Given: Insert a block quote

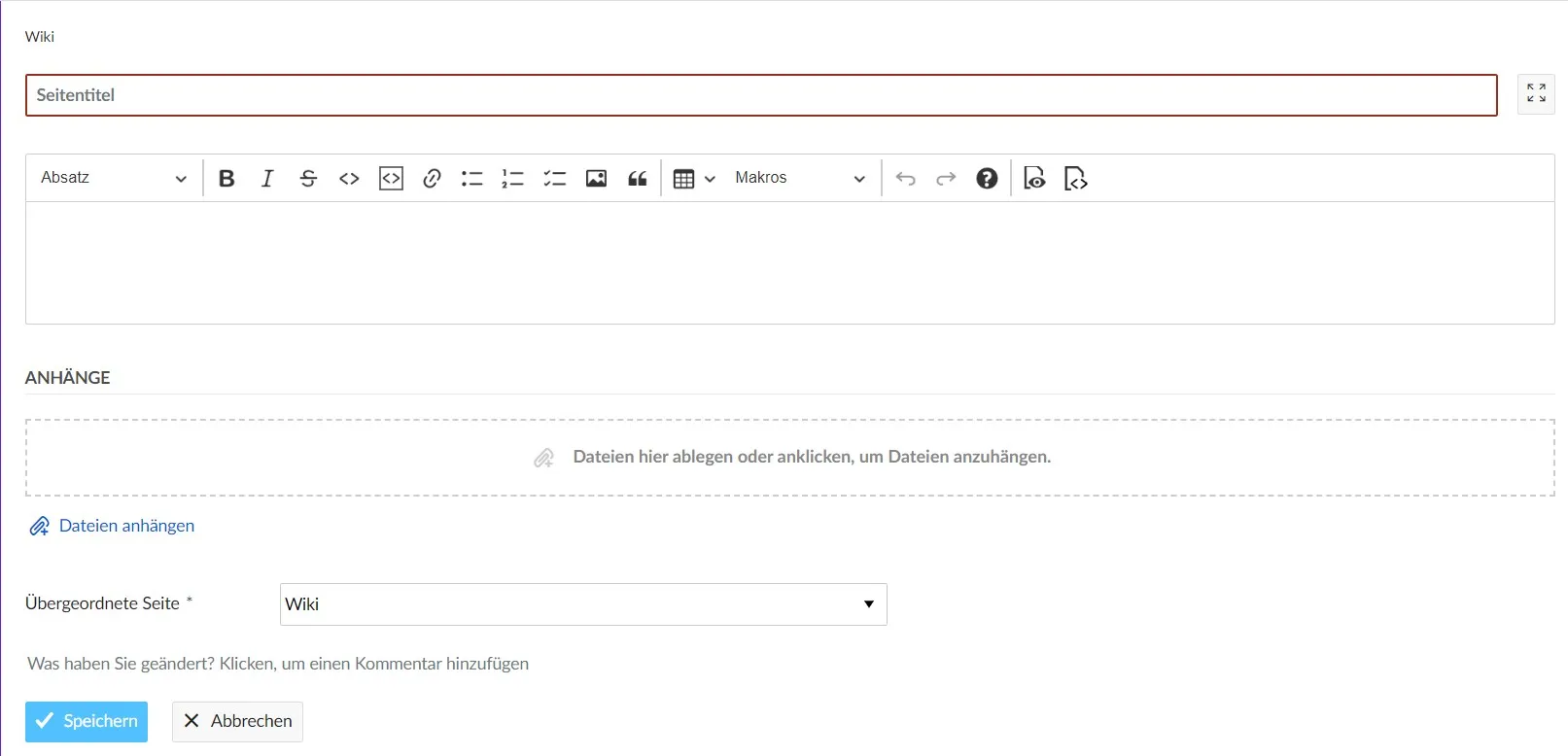Looking at the screenshot, I should [x=638, y=178].
